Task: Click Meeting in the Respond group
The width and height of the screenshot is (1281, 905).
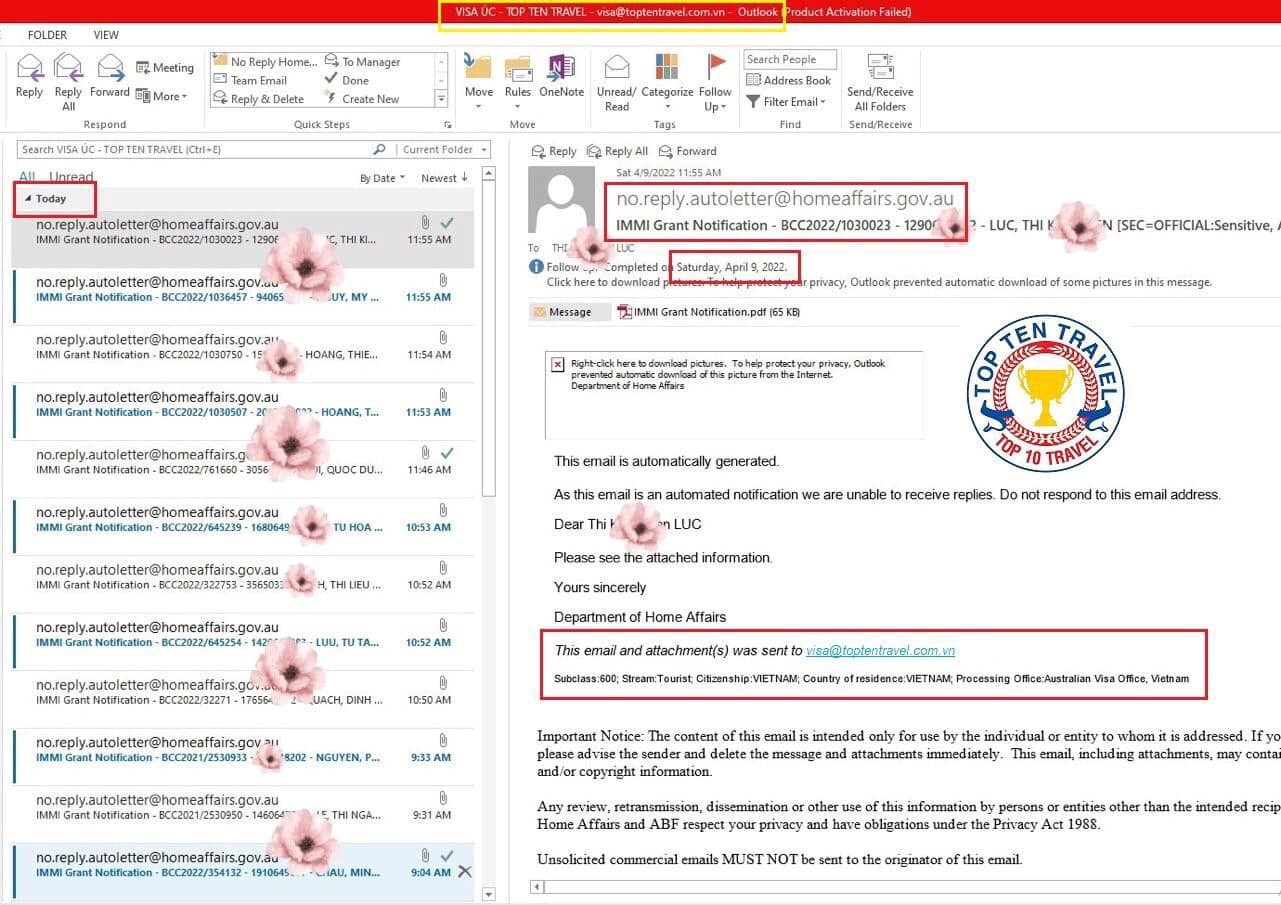Action: coord(165,67)
